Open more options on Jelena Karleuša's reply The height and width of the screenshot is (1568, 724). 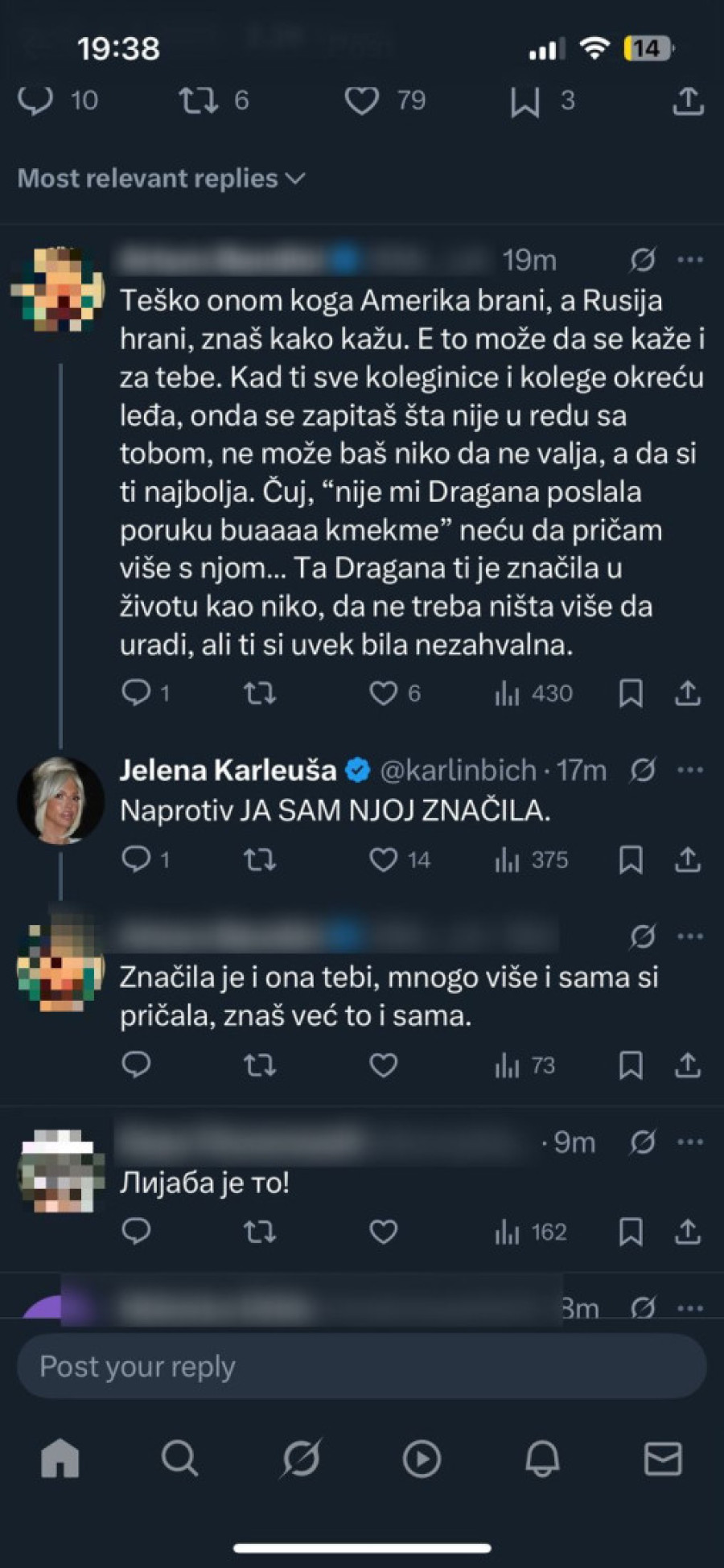[x=690, y=770]
